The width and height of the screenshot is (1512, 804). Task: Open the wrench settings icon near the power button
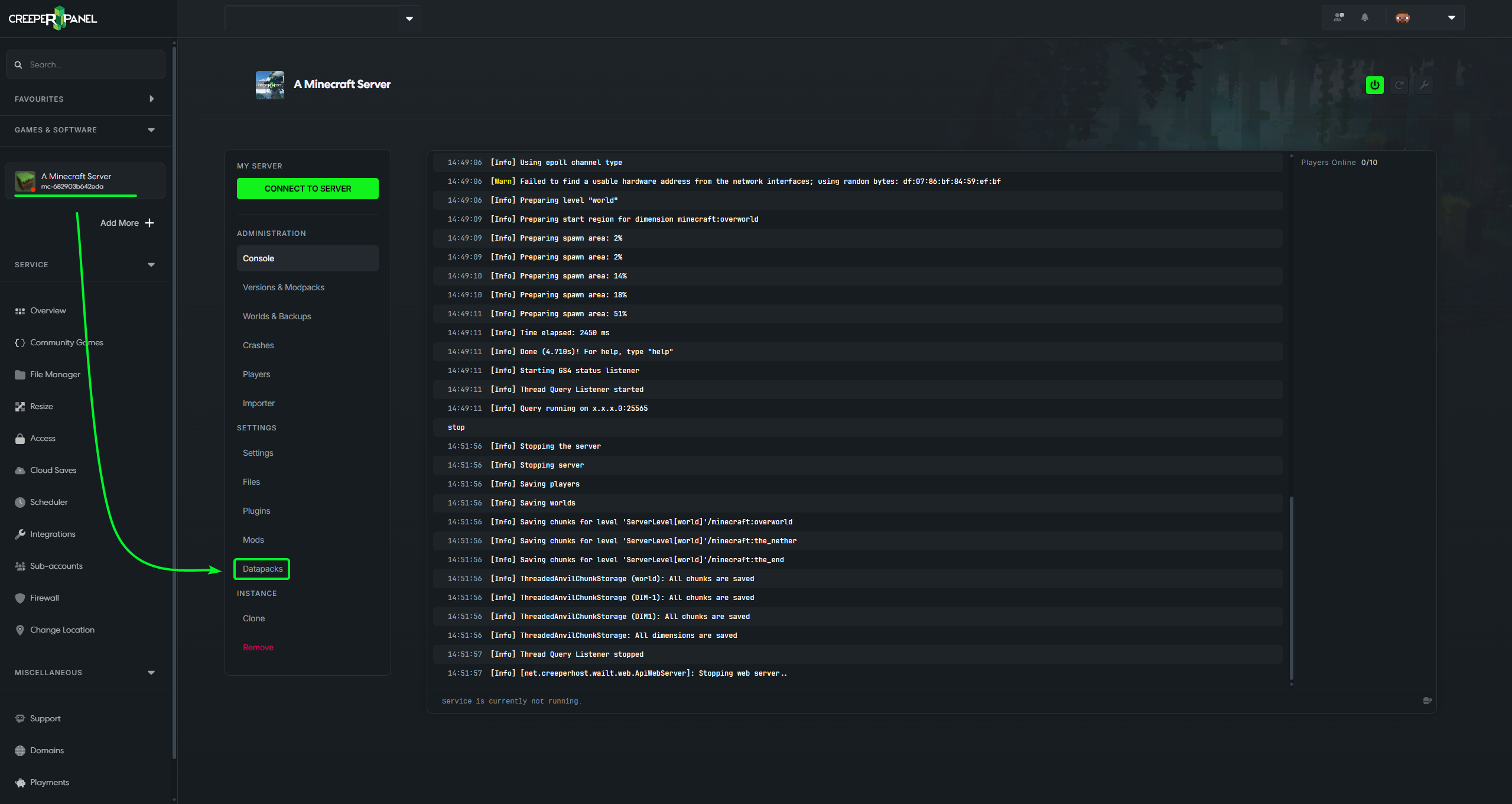click(1425, 85)
